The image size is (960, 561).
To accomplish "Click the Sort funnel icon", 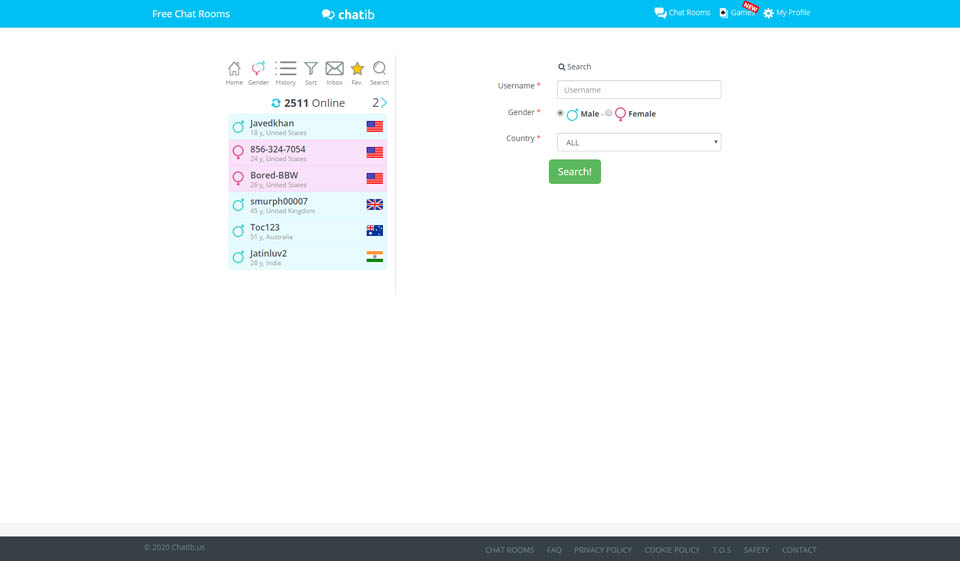I will 311,69.
